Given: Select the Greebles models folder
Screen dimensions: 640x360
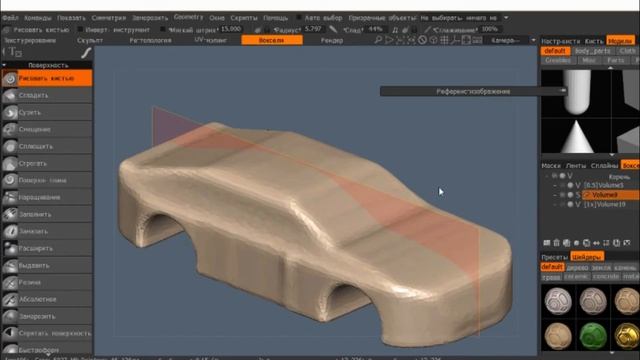Looking at the screenshot, I should (558, 60).
